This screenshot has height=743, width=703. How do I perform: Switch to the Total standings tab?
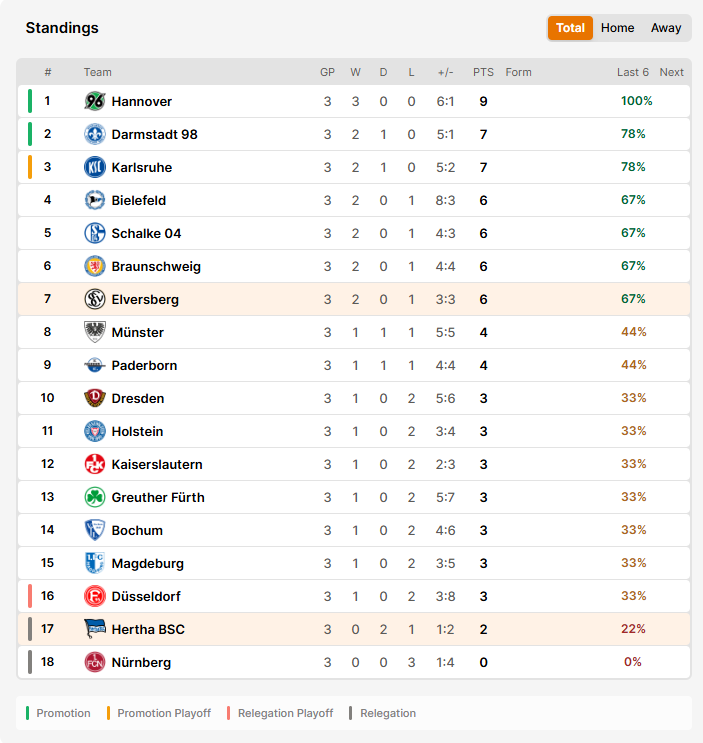click(x=570, y=28)
